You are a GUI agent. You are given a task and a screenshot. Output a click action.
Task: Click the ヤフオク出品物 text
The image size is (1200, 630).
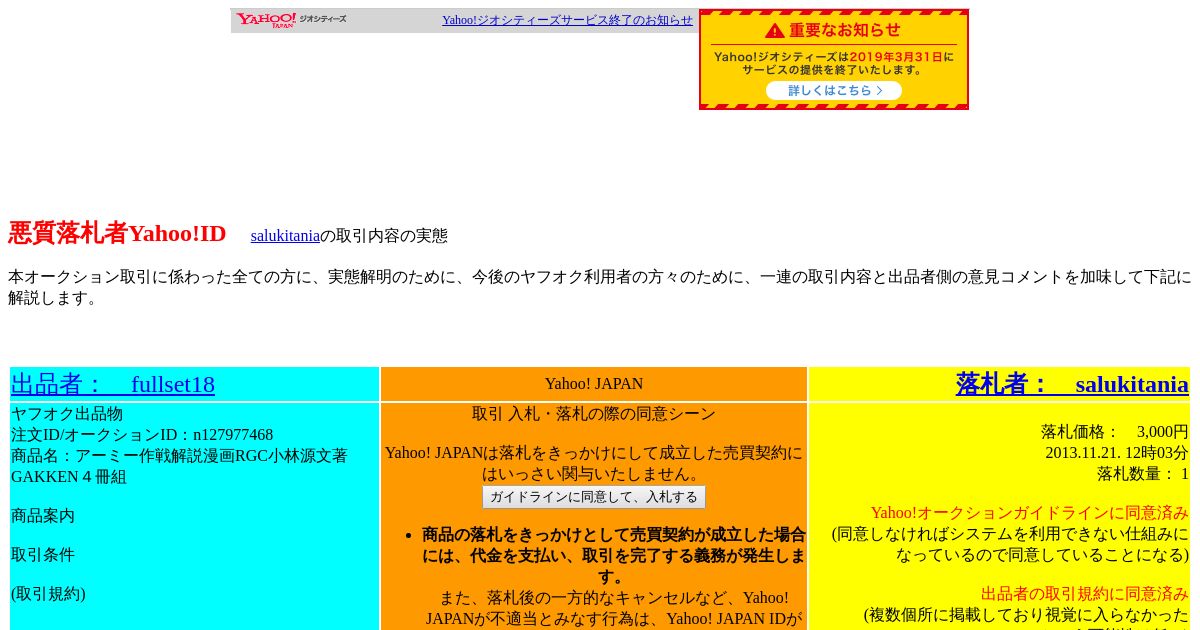tap(67, 414)
